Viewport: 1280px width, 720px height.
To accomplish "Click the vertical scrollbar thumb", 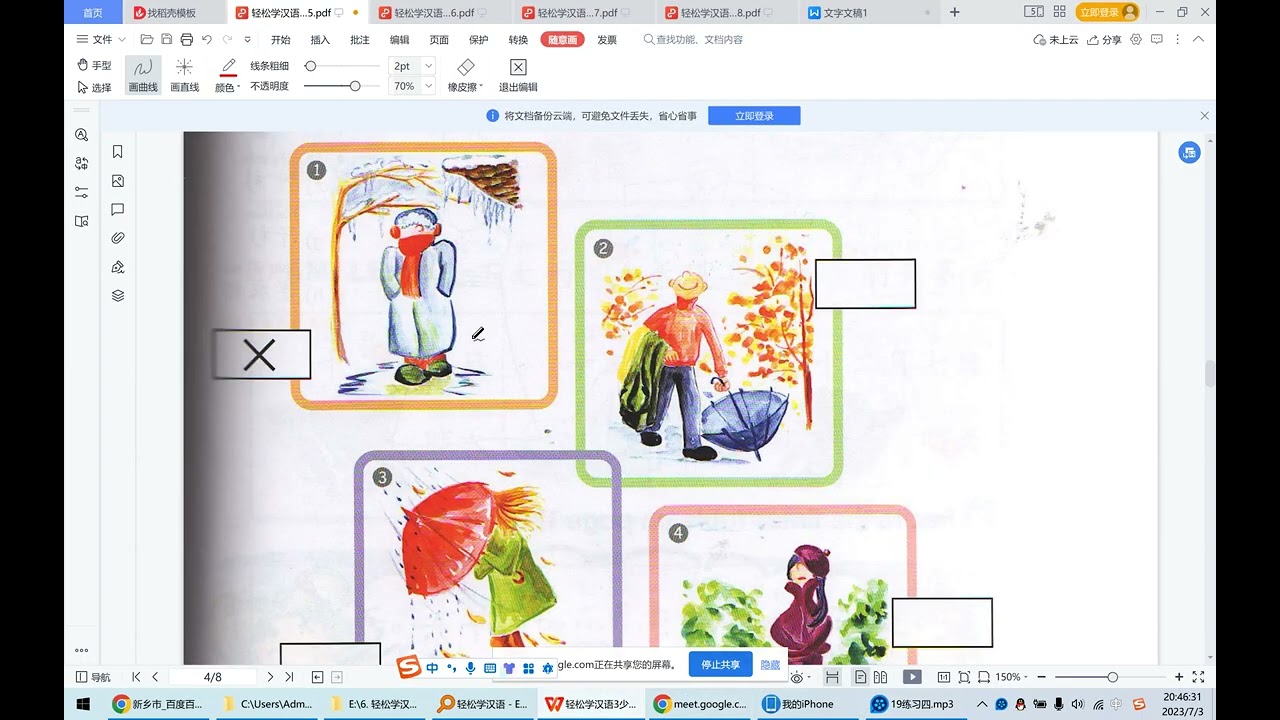I will pyautogui.click(x=1210, y=374).
